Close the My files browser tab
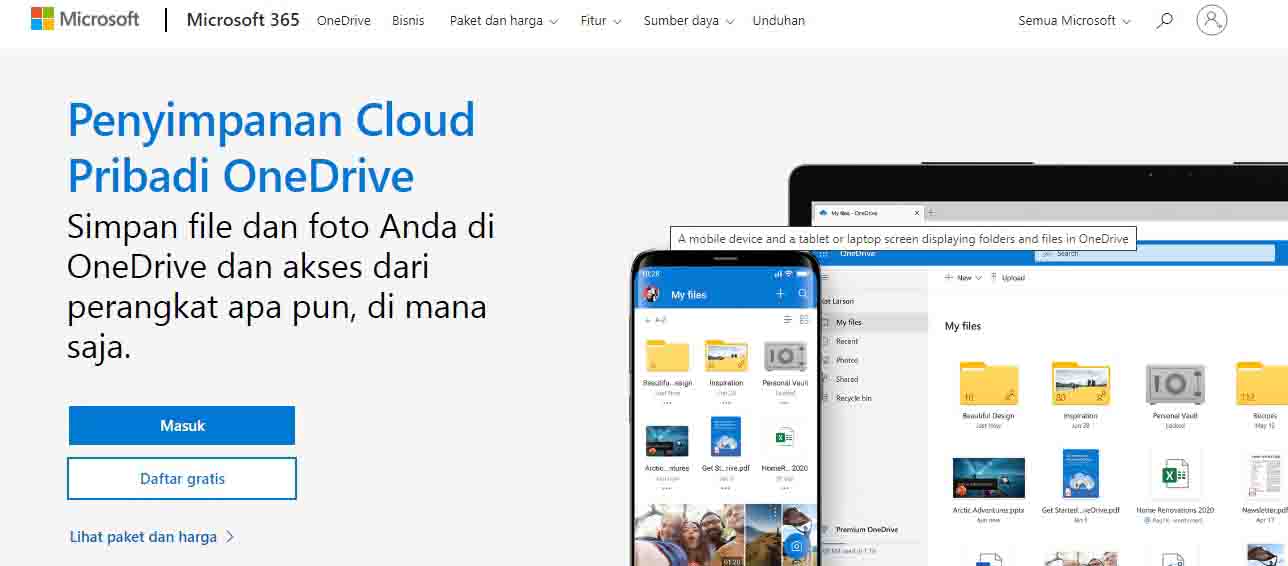This screenshot has height=566, width=1288. [917, 213]
